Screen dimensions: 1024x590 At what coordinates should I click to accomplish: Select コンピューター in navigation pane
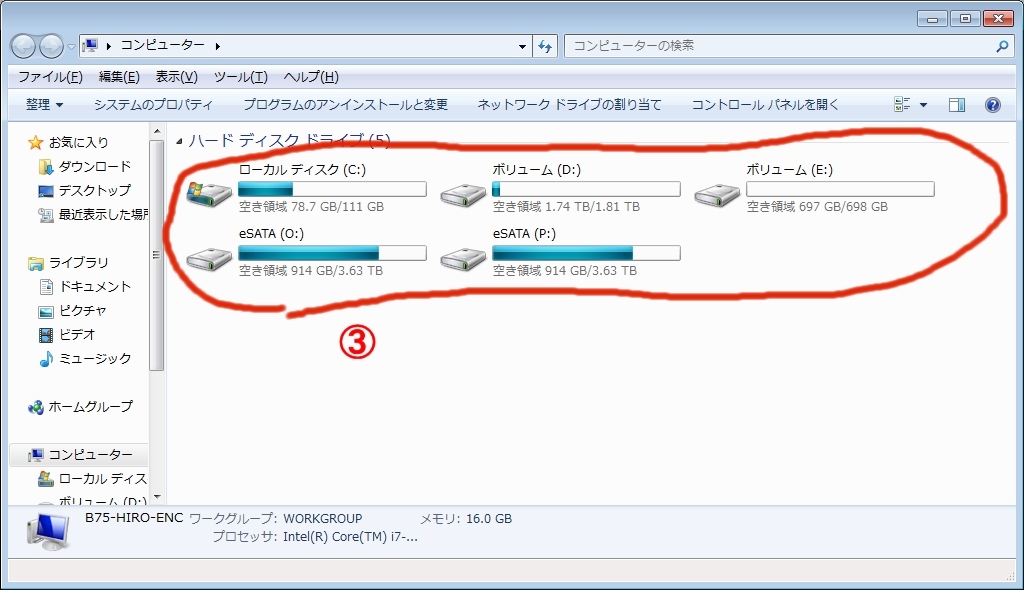(90, 455)
